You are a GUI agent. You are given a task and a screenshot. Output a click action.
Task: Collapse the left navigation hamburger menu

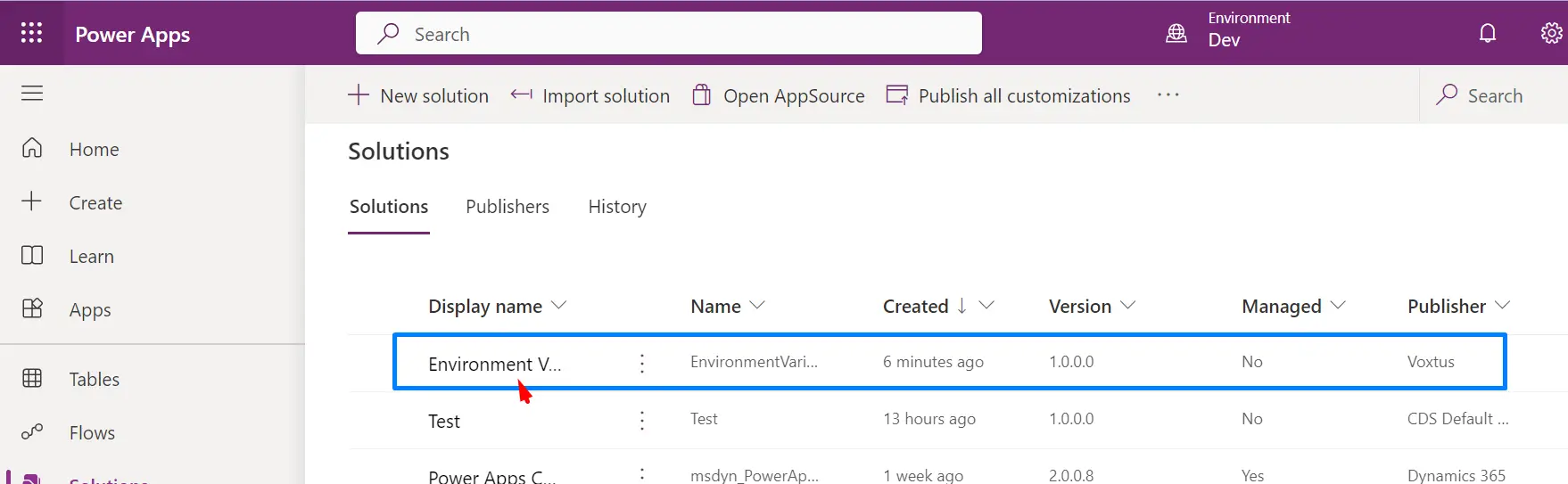click(32, 93)
